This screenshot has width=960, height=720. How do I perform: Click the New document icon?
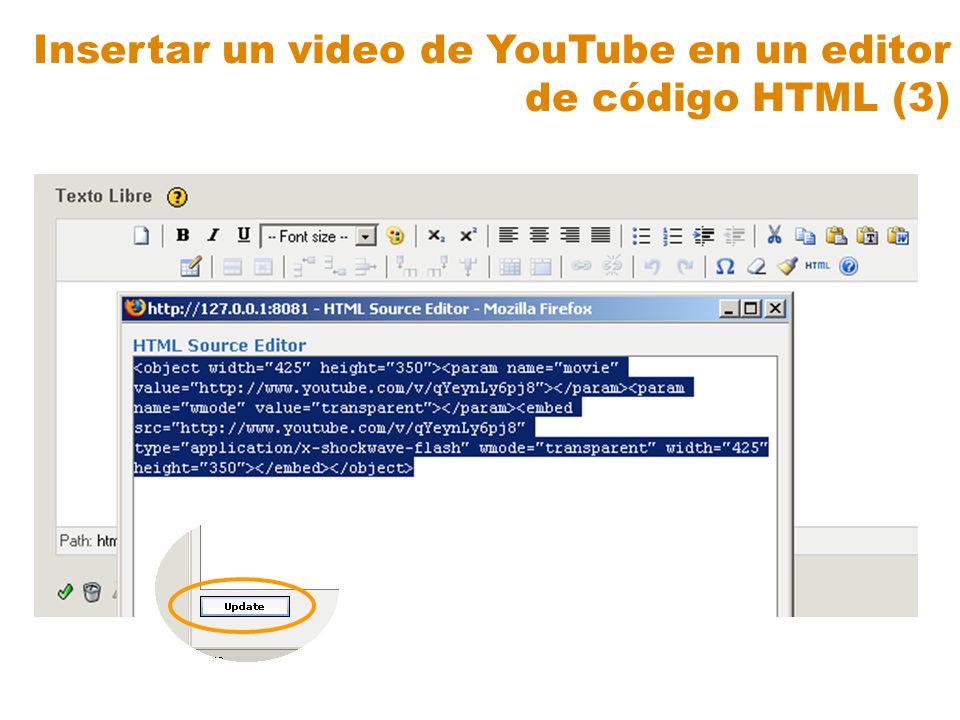pyautogui.click(x=141, y=236)
